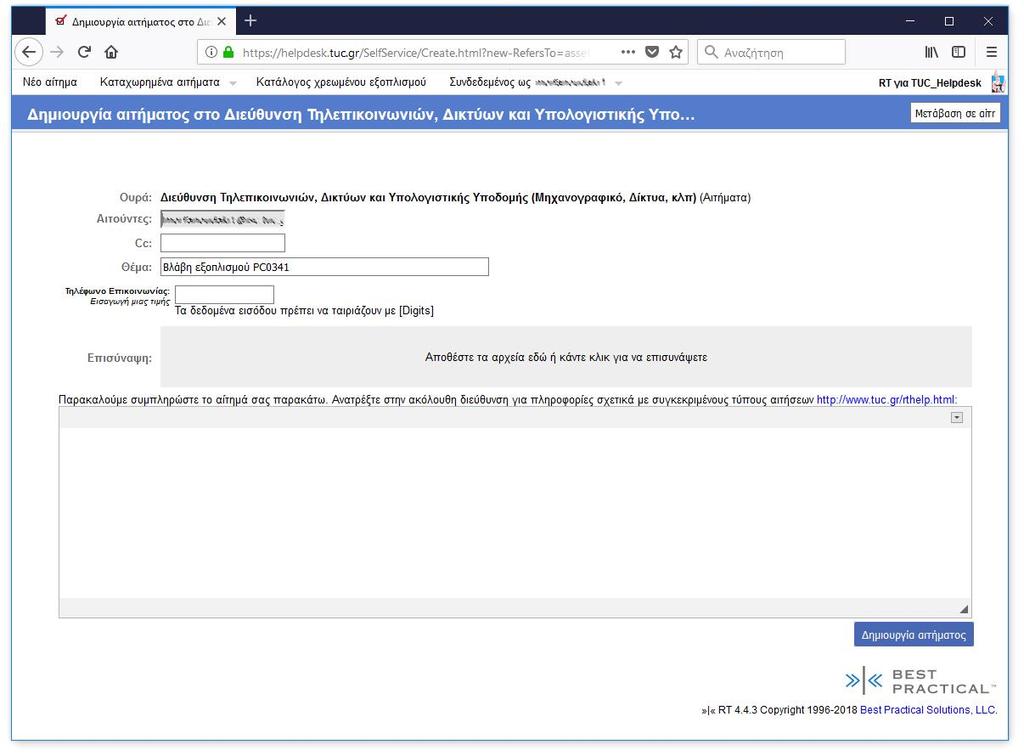Bookmark this page with star icon

pos(676,52)
